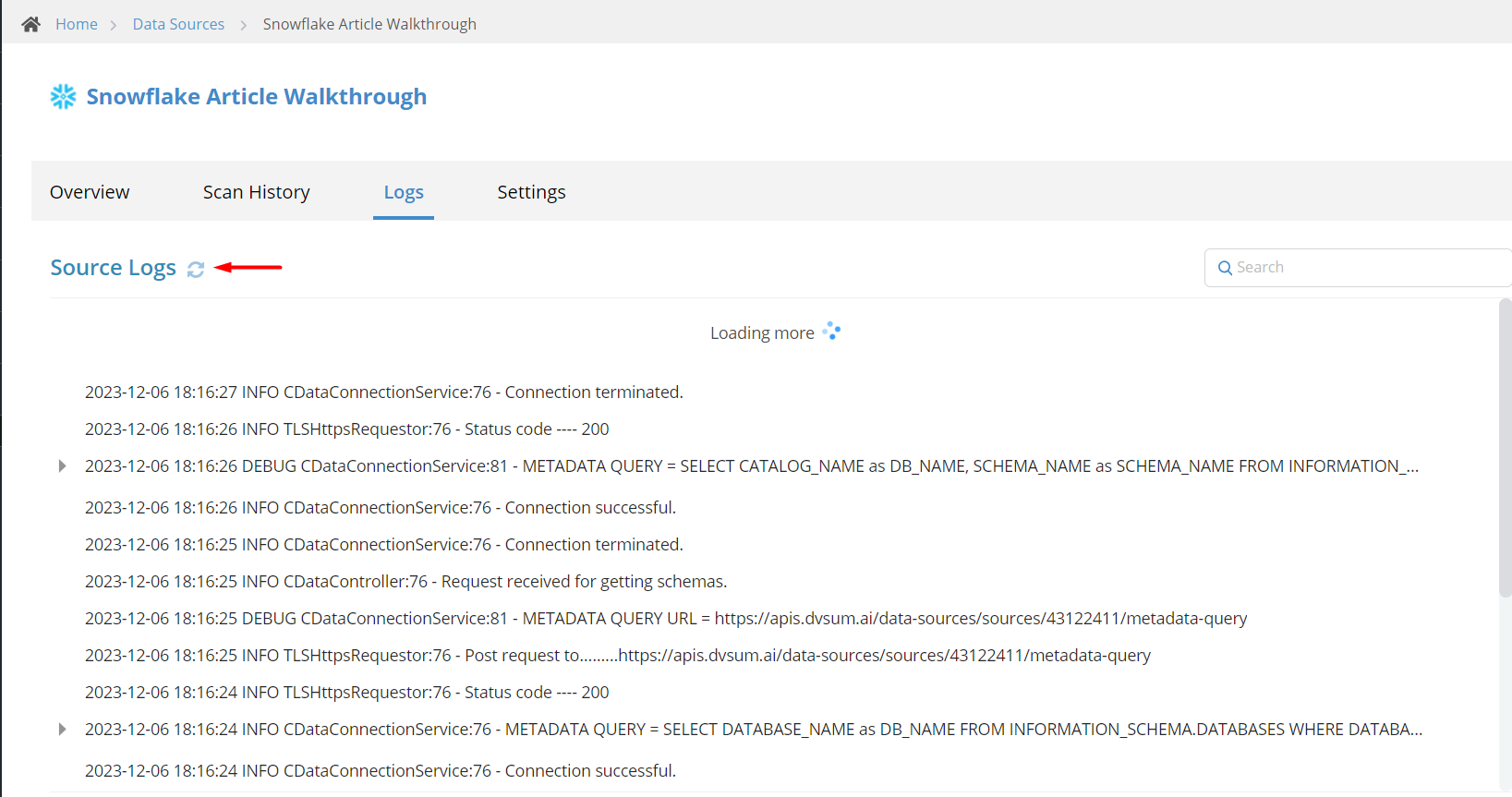Select the Request received for getting schemas line
This screenshot has width=1512, height=797.
point(406,582)
